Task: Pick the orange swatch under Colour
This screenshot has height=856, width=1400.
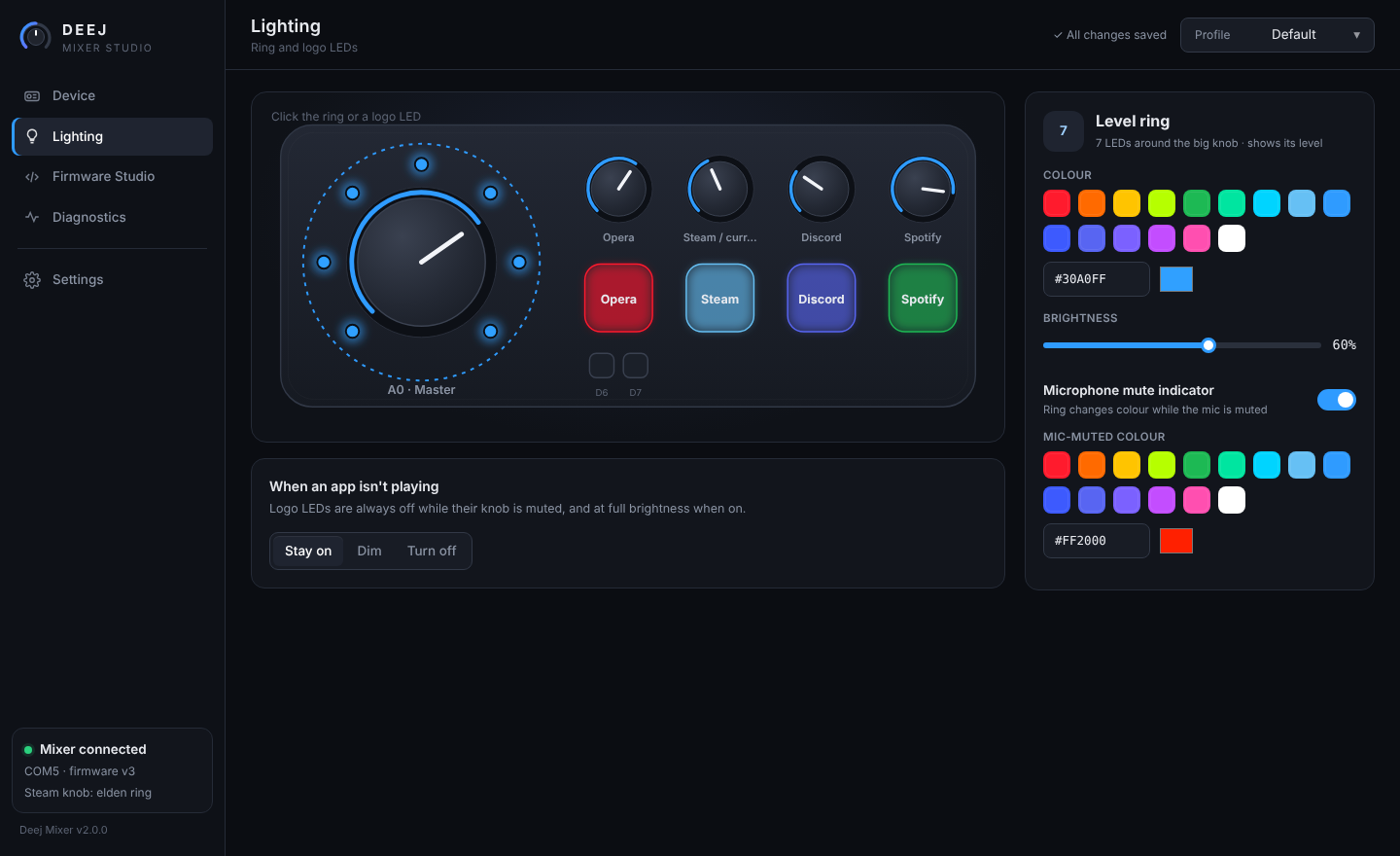Action: coord(1092,203)
